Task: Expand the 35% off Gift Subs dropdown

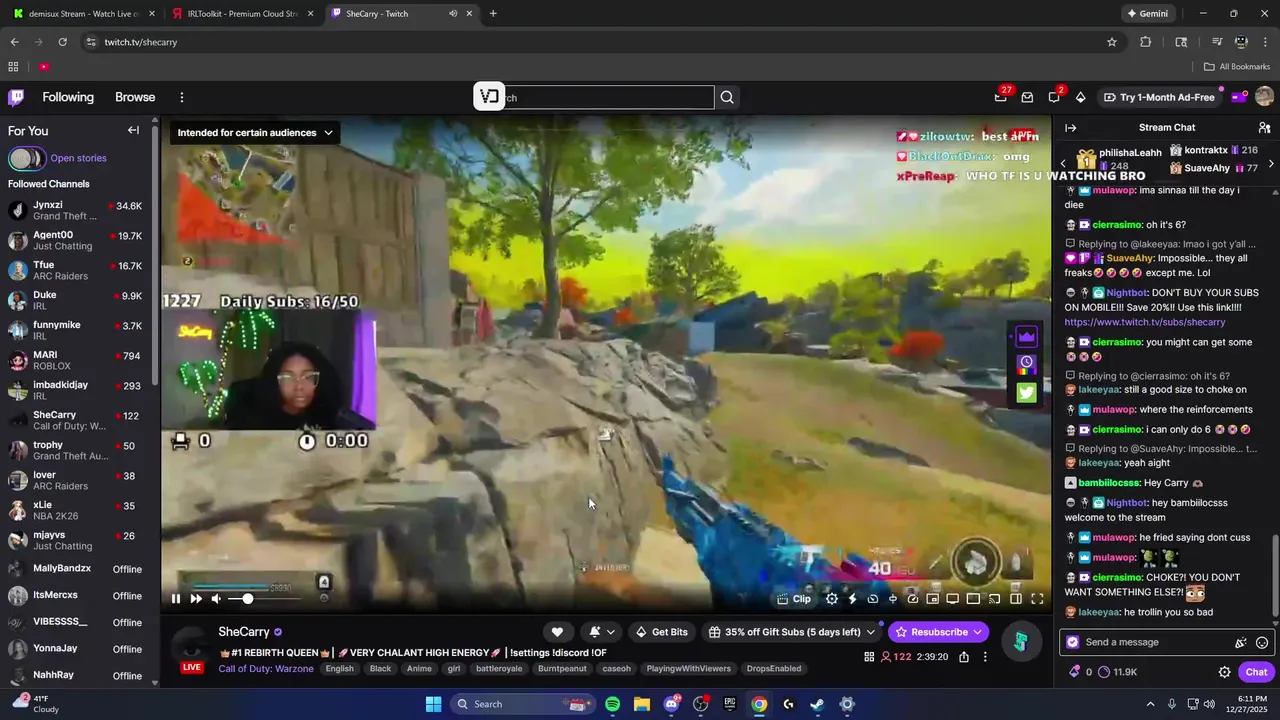Action: click(x=870, y=632)
